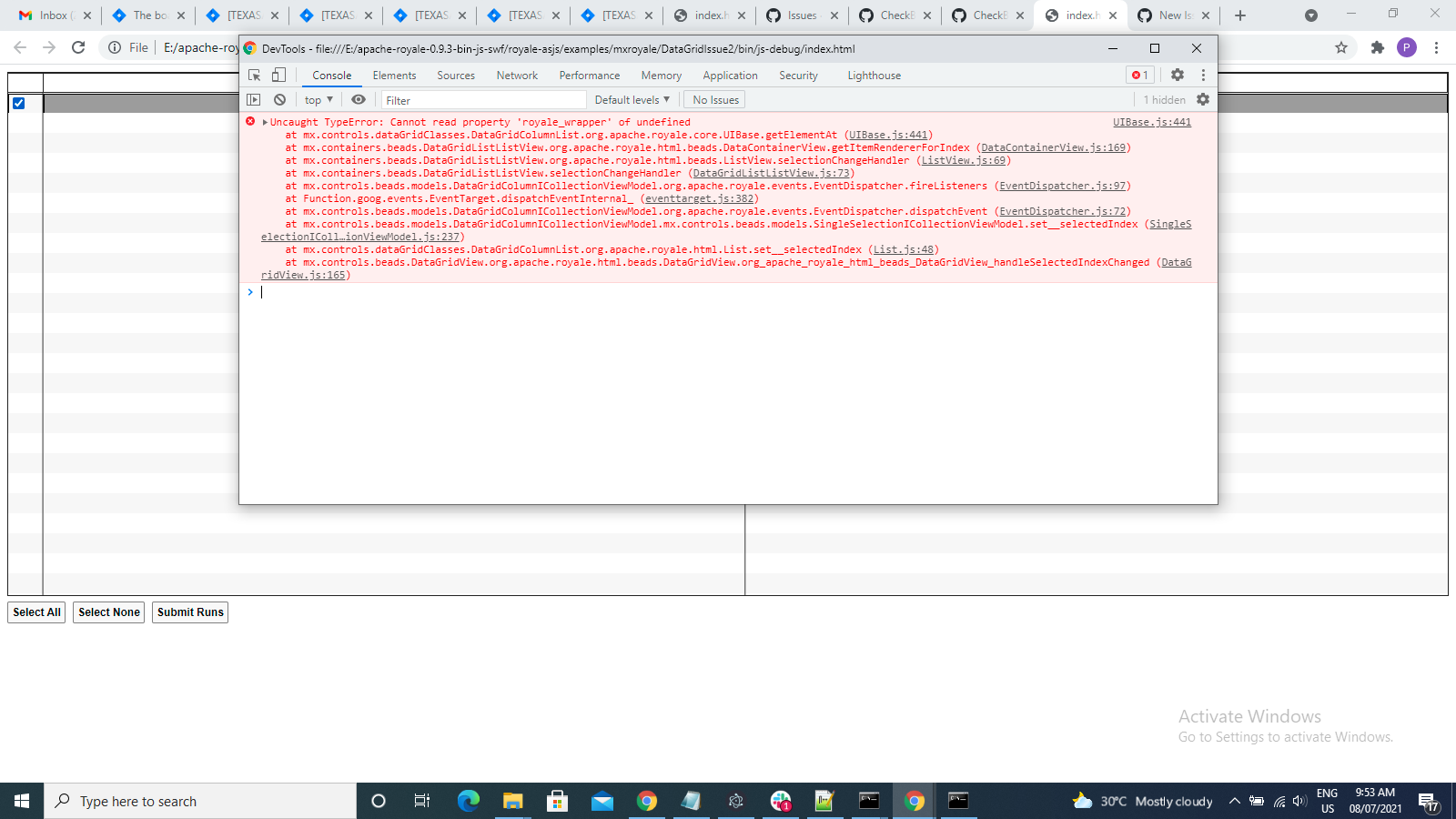Type in the console Filter field

tap(482, 99)
